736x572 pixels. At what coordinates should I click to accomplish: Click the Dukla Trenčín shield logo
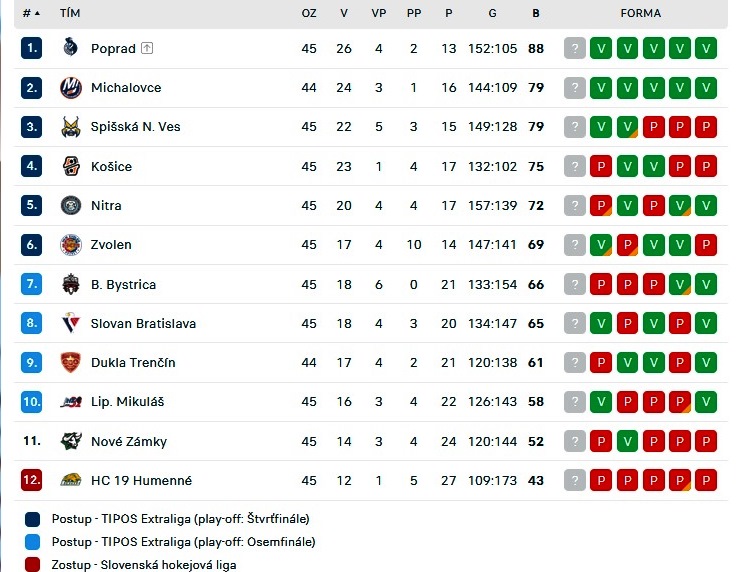pos(70,362)
